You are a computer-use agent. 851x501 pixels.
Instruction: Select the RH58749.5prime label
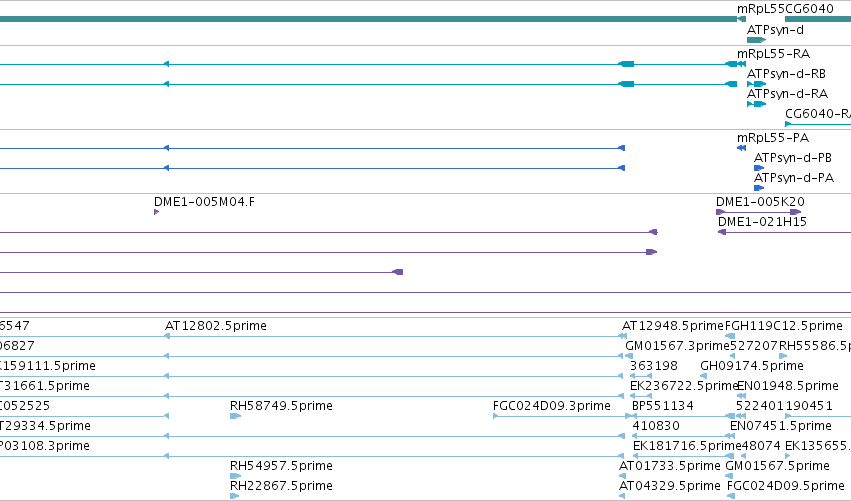[x=281, y=406]
